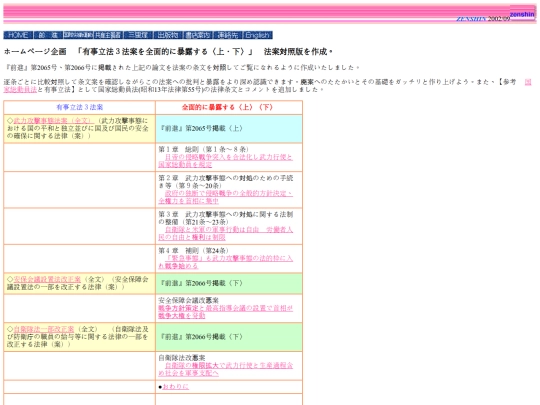This screenshot has height=405, width=540.
Task: Click the 安全保障会議改悪案 heading text
Action: coord(188,301)
